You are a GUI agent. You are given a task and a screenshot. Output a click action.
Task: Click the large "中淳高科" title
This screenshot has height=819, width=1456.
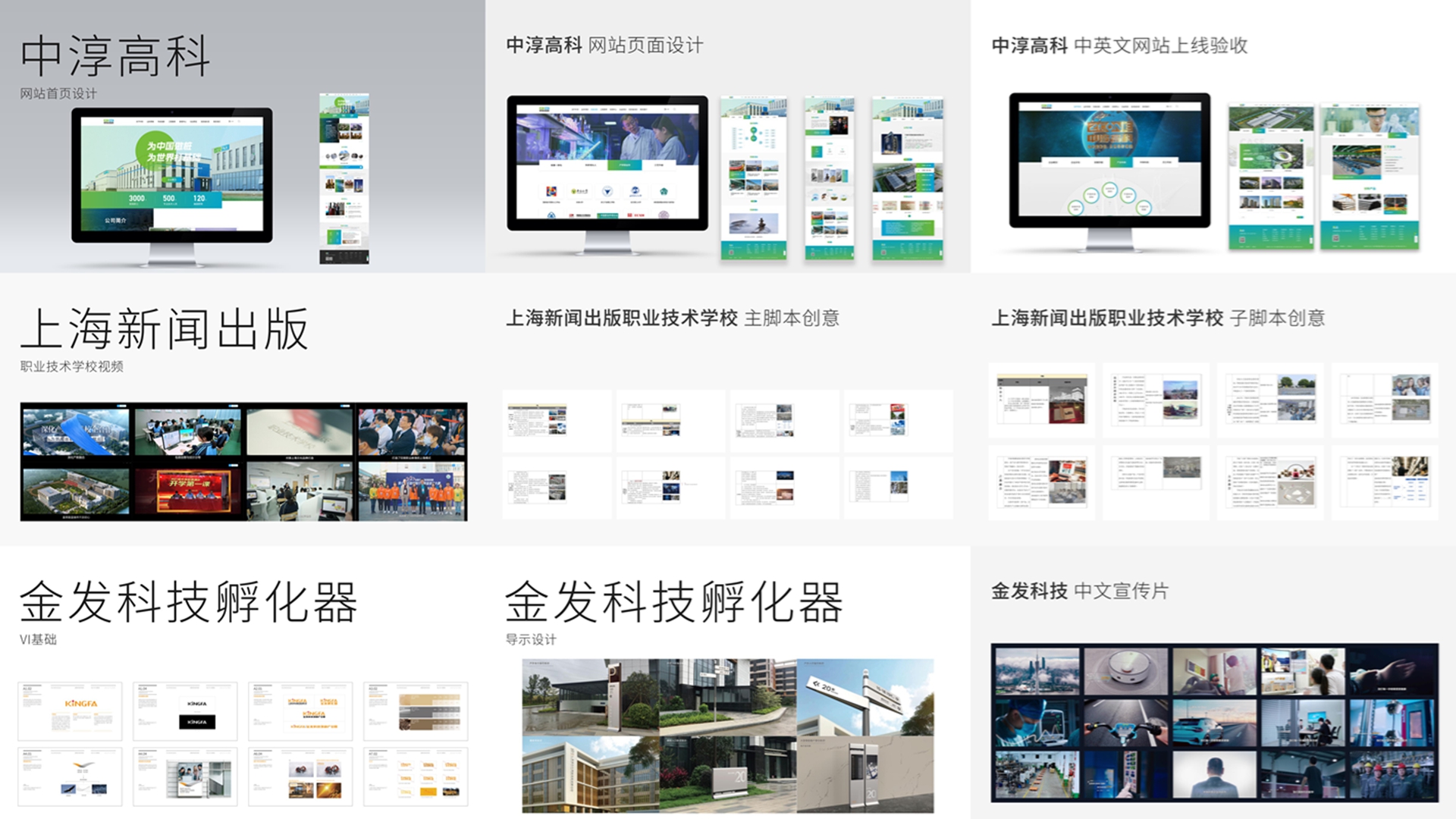tap(115, 56)
